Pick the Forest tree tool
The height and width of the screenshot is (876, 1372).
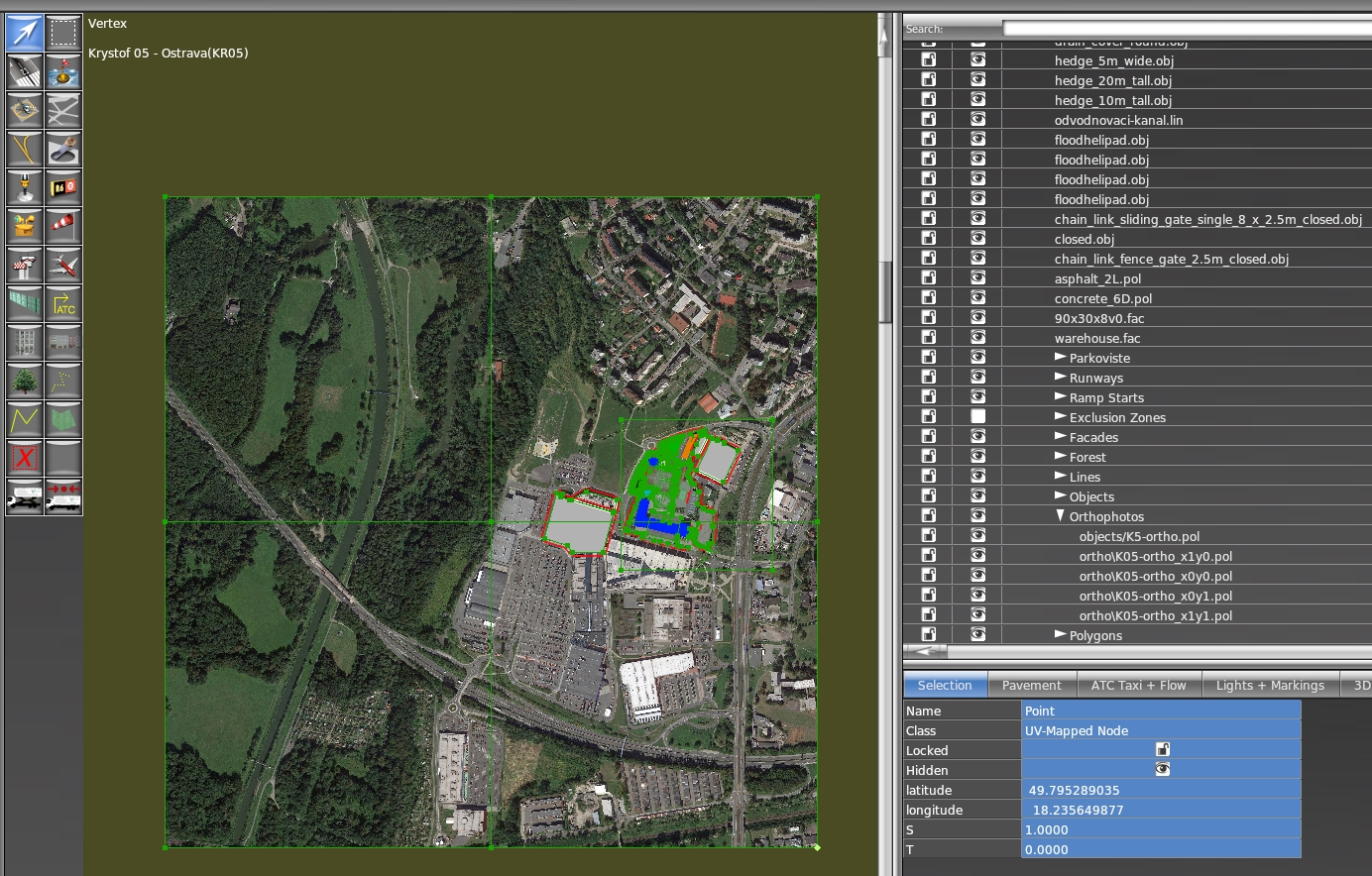[x=24, y=381]
